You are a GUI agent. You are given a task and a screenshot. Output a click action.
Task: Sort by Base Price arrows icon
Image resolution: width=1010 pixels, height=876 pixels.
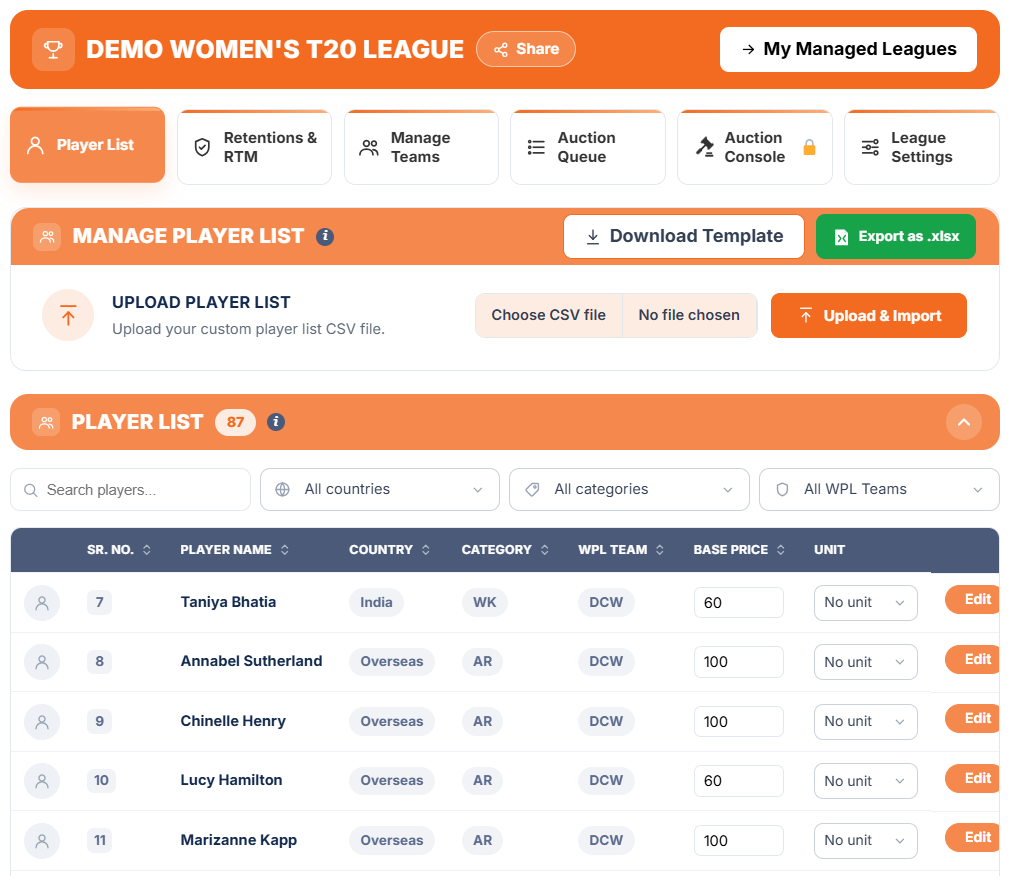781,549
